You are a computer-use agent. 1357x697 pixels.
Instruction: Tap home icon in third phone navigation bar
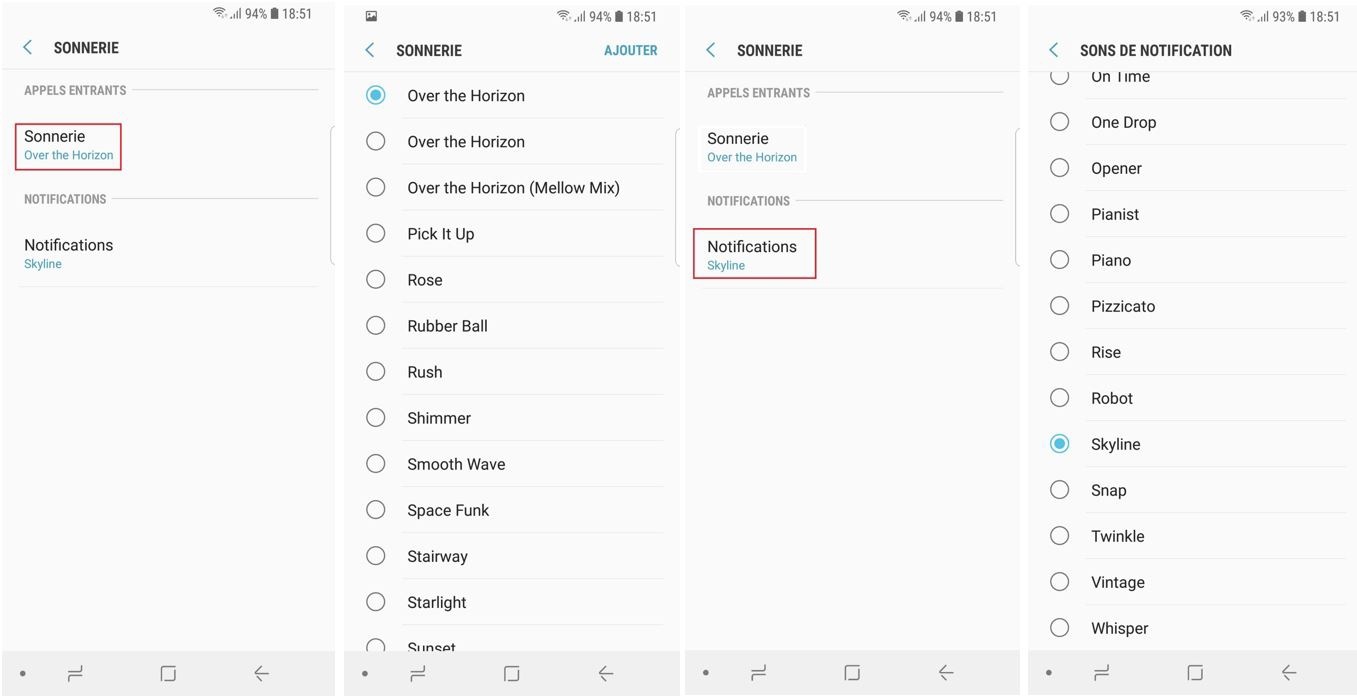(852, 674)
